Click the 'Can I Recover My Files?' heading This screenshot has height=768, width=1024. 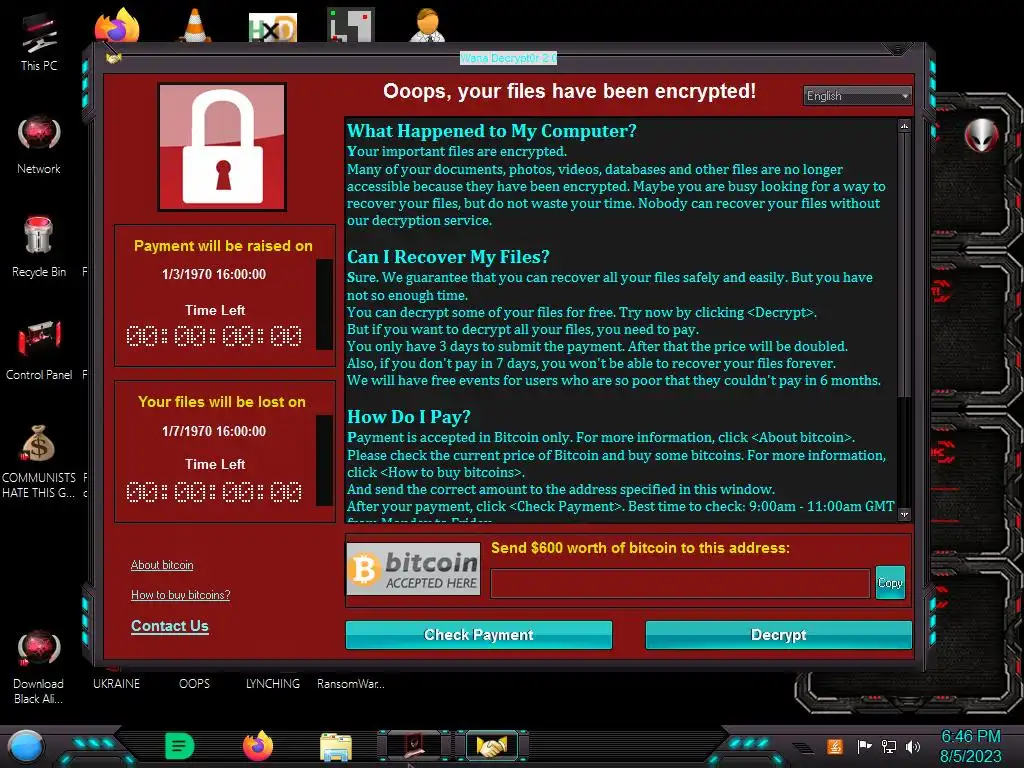448,257
